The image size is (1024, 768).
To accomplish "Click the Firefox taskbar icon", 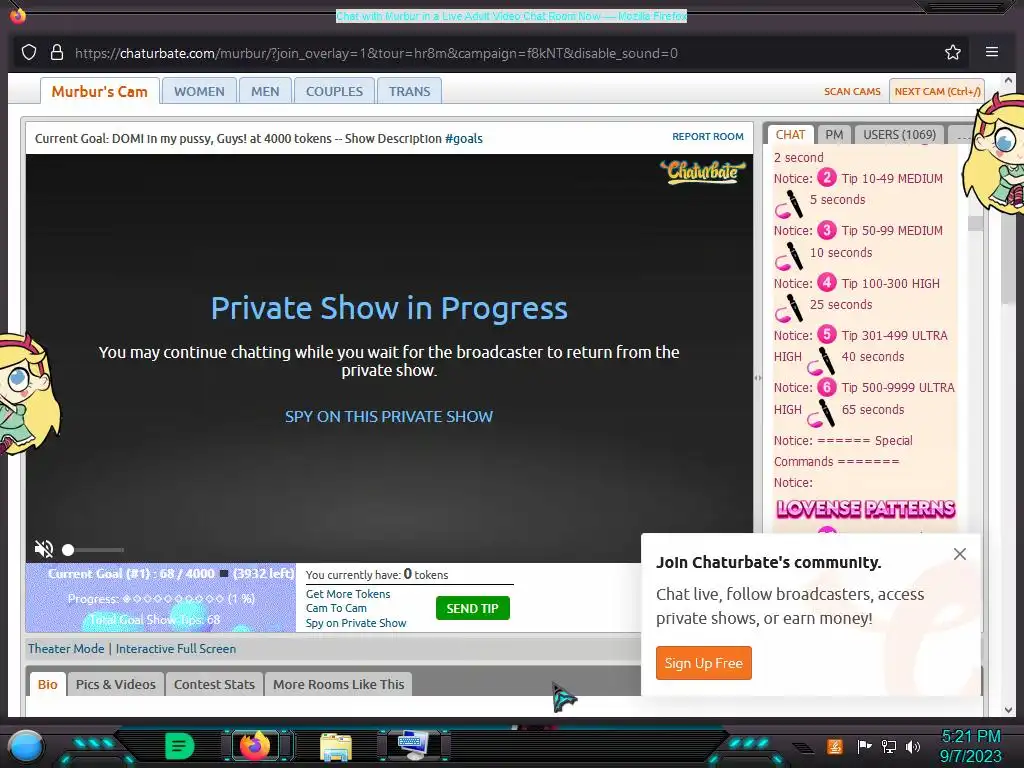I will point(255,746).
